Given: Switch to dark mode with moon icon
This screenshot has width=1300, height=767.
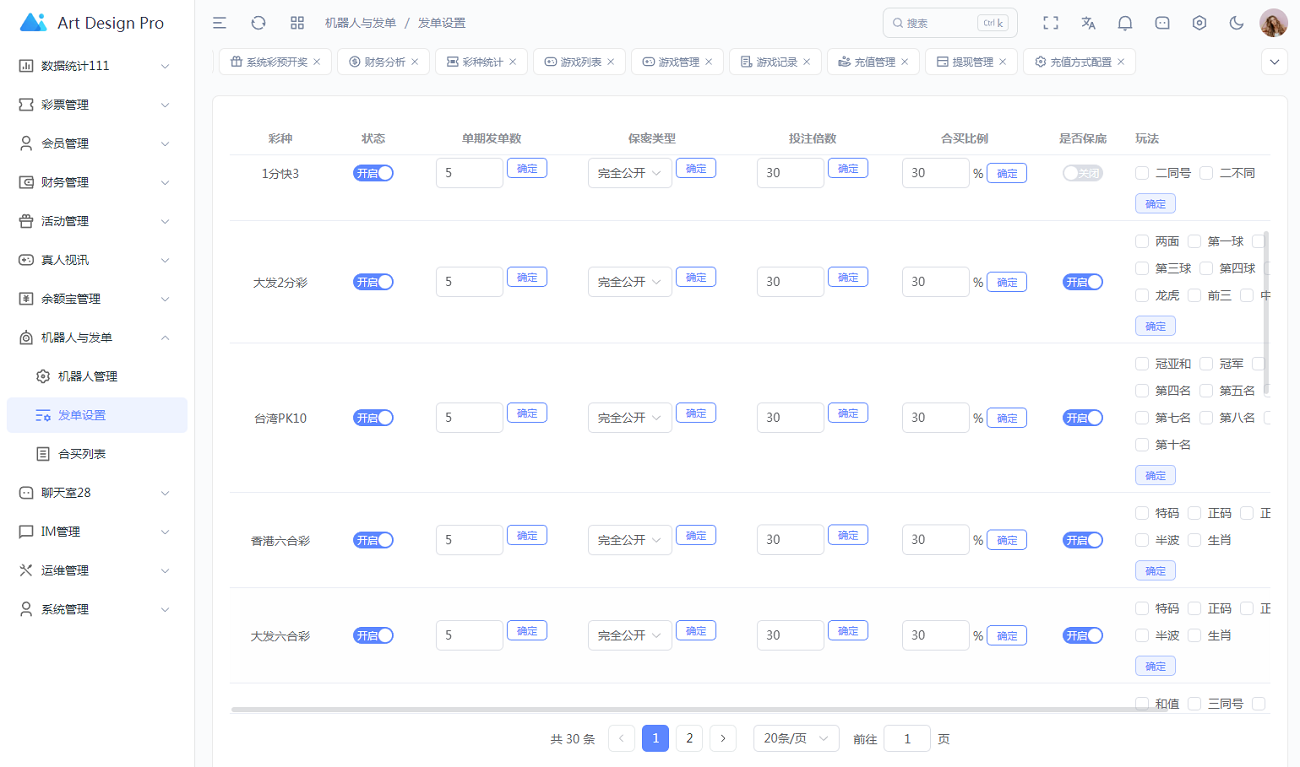Looking at the screenshot, I should 1236,23.
